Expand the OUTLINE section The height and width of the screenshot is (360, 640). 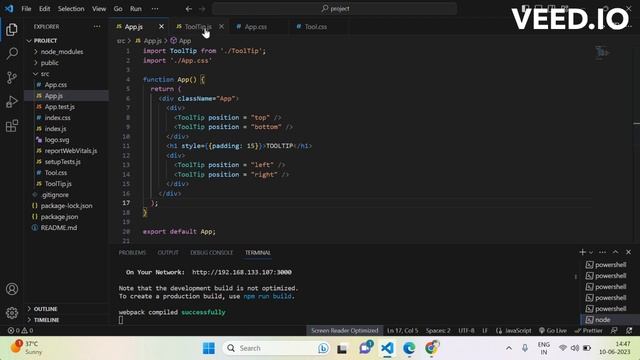45,309
